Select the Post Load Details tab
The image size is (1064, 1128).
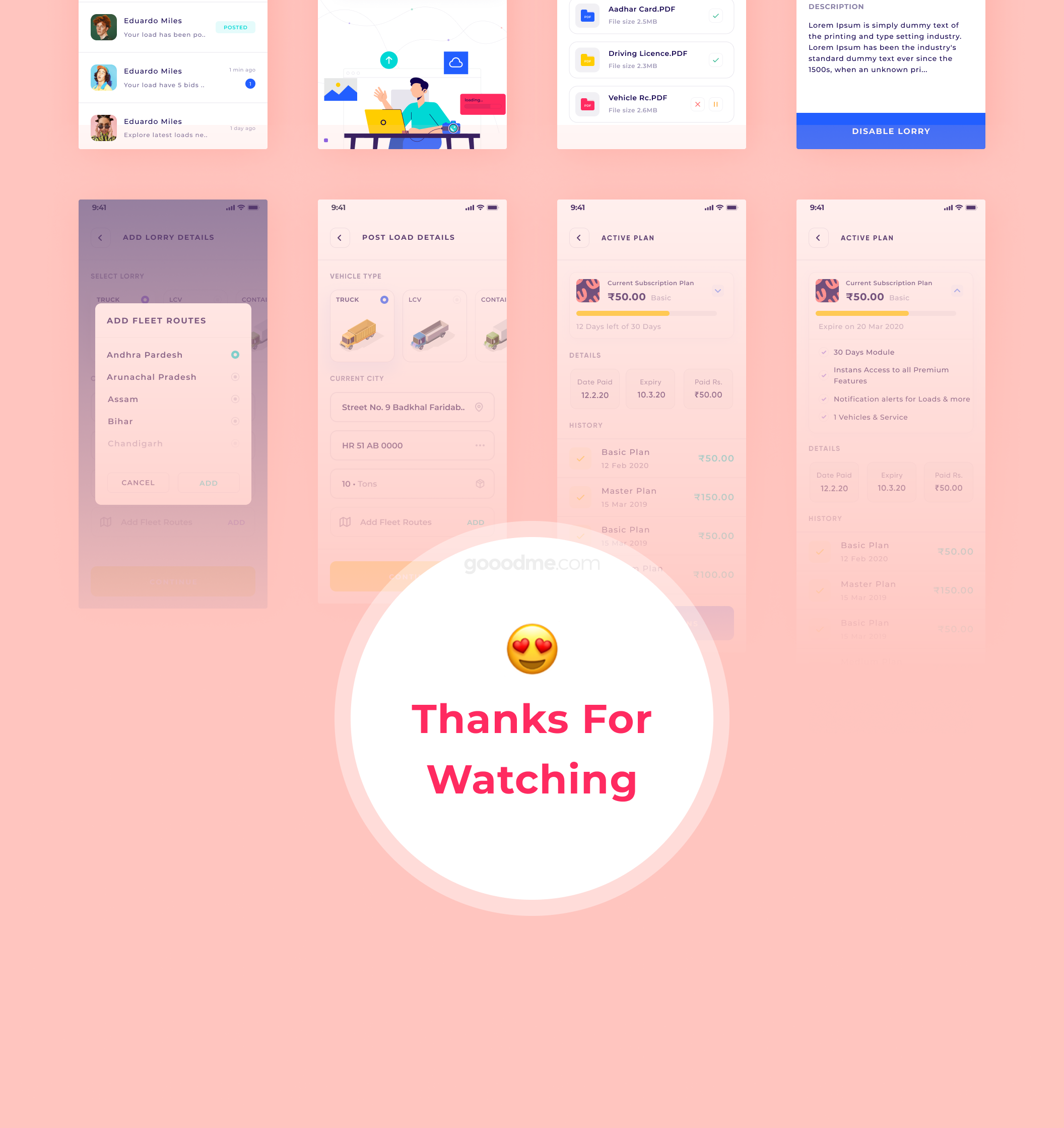[408, 238]
